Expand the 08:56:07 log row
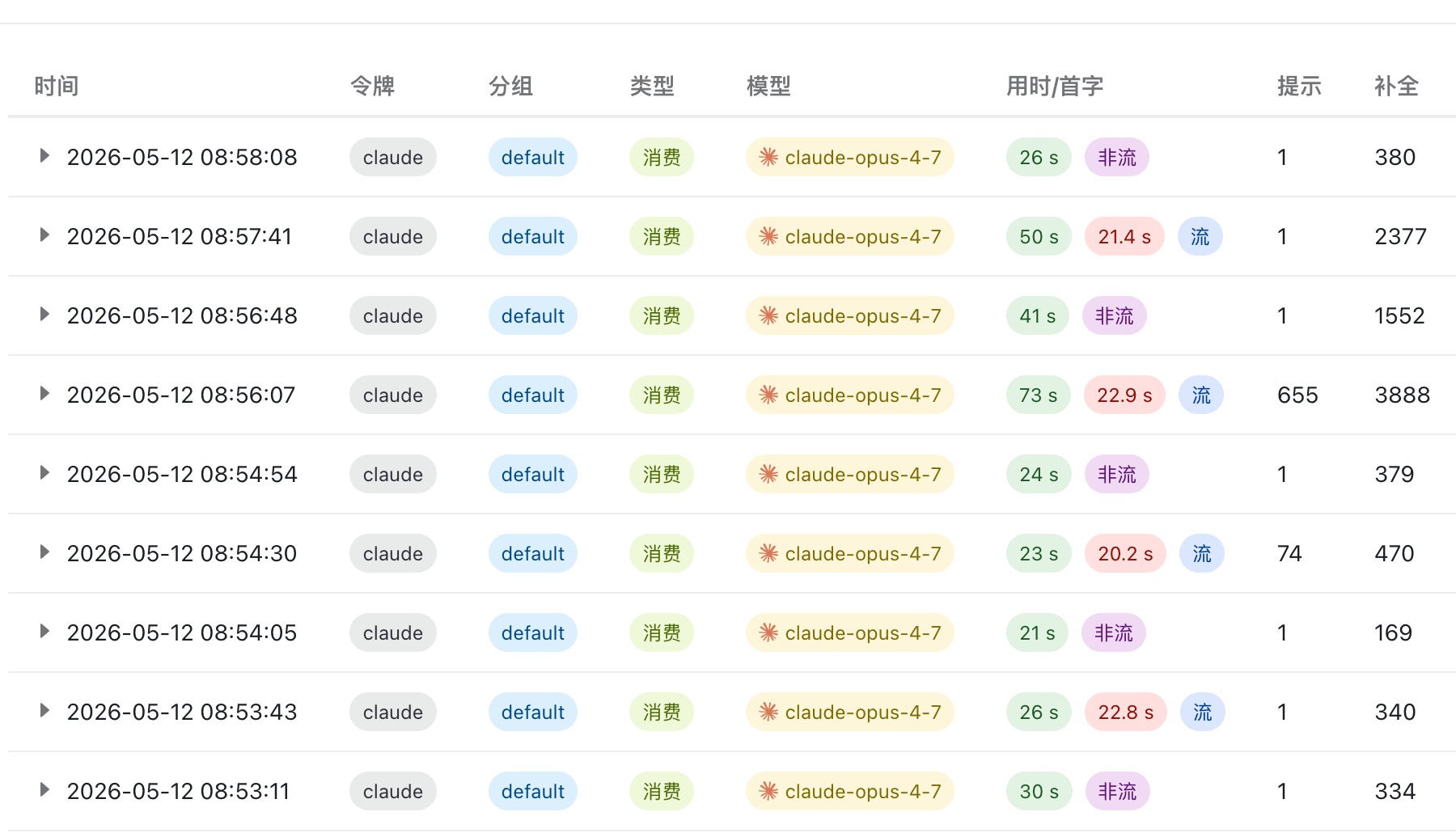The width and height of the screenshot is (1456, 833). coord(44,394)
